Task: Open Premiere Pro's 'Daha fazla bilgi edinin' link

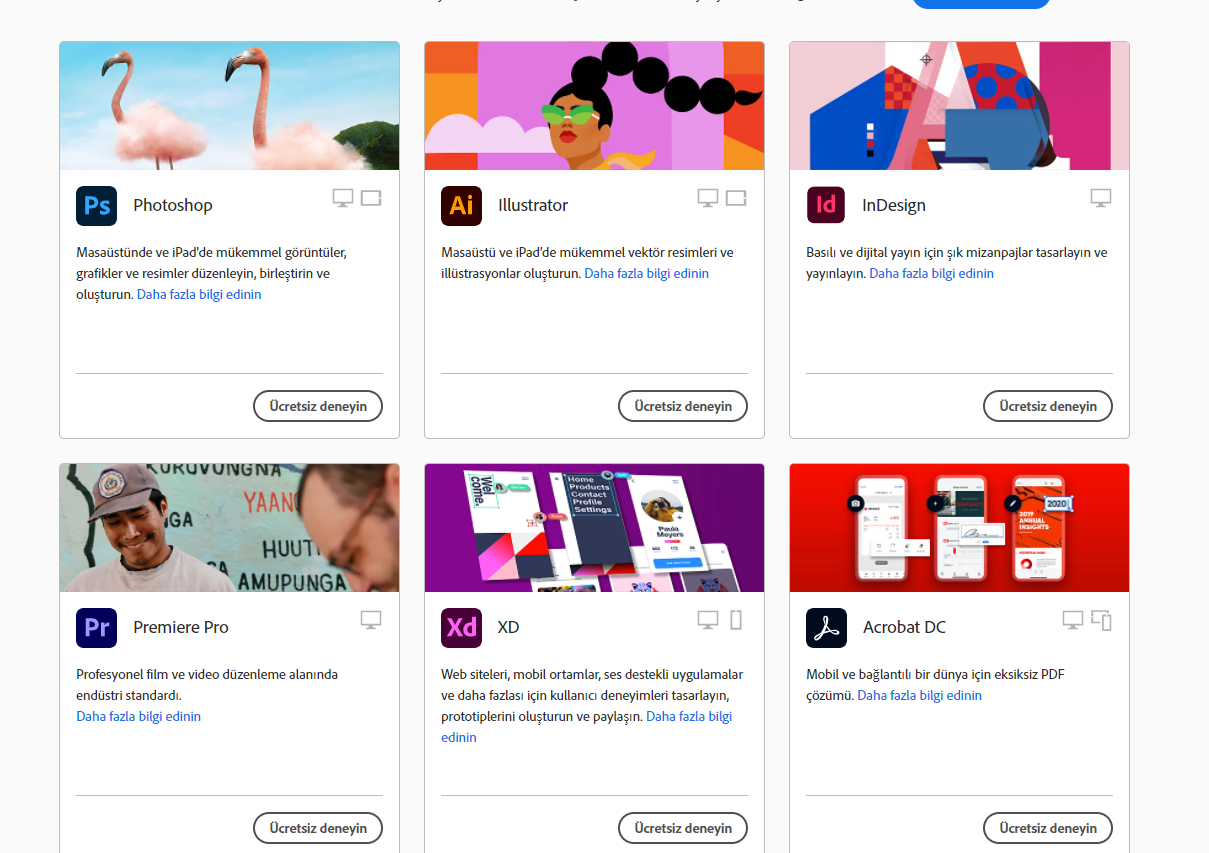Action: pos(138,716)
